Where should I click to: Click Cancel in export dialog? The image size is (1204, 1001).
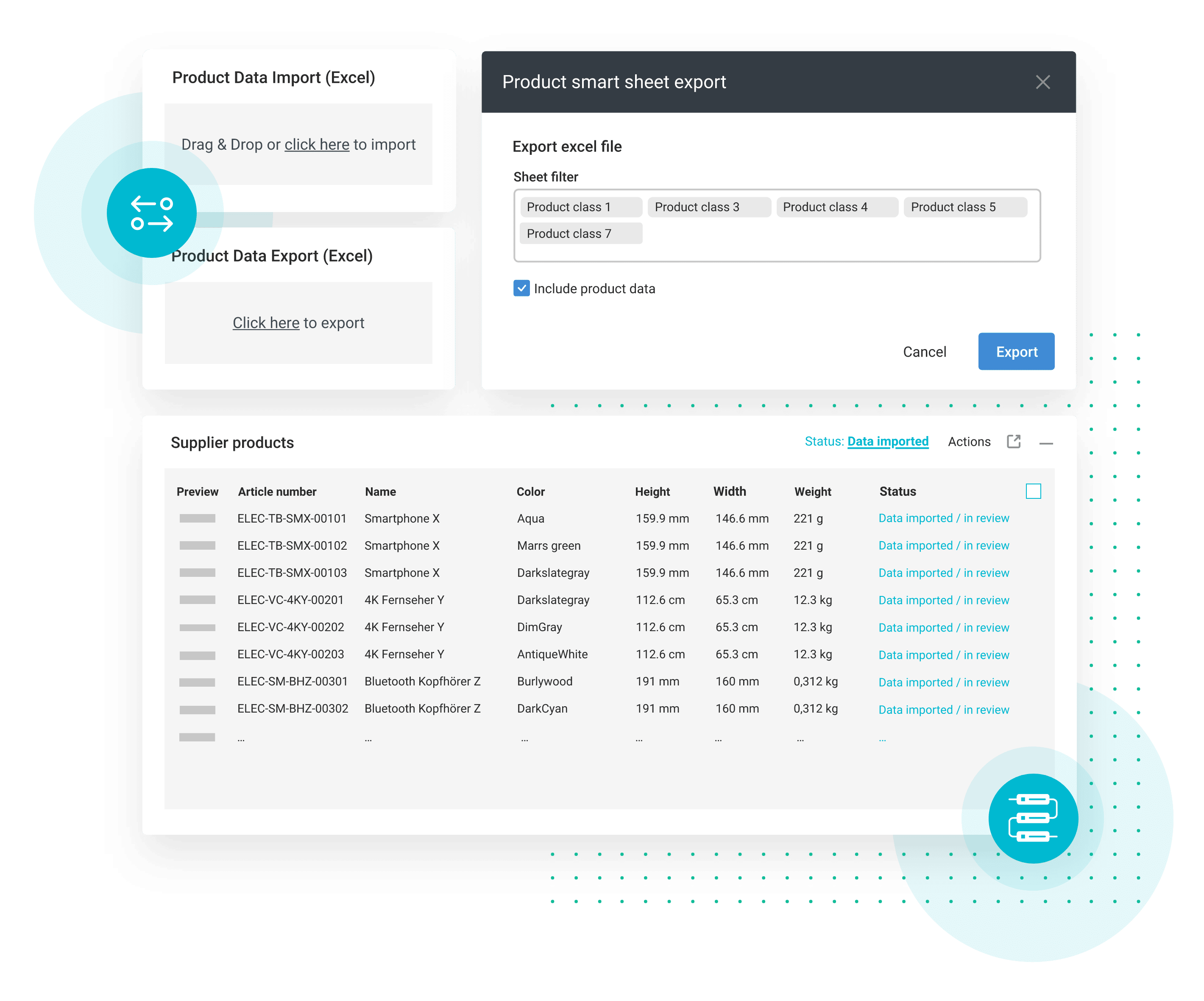pos(924,352)
